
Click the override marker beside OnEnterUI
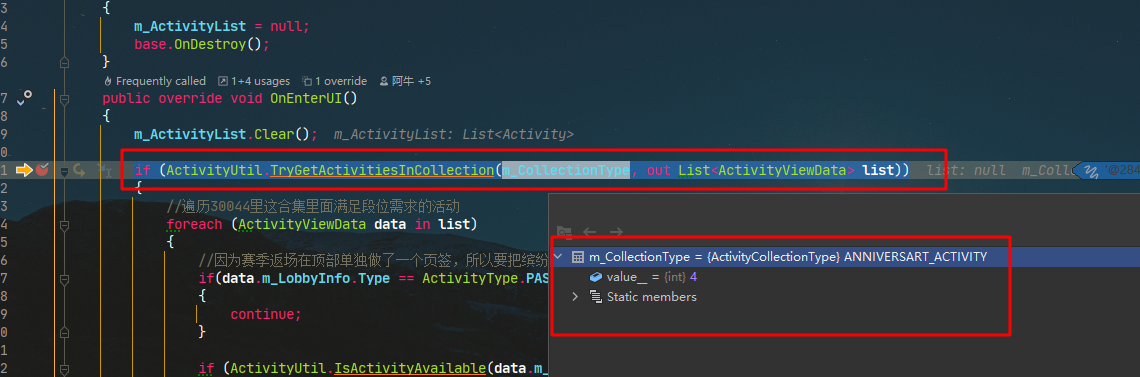(24, 97)
